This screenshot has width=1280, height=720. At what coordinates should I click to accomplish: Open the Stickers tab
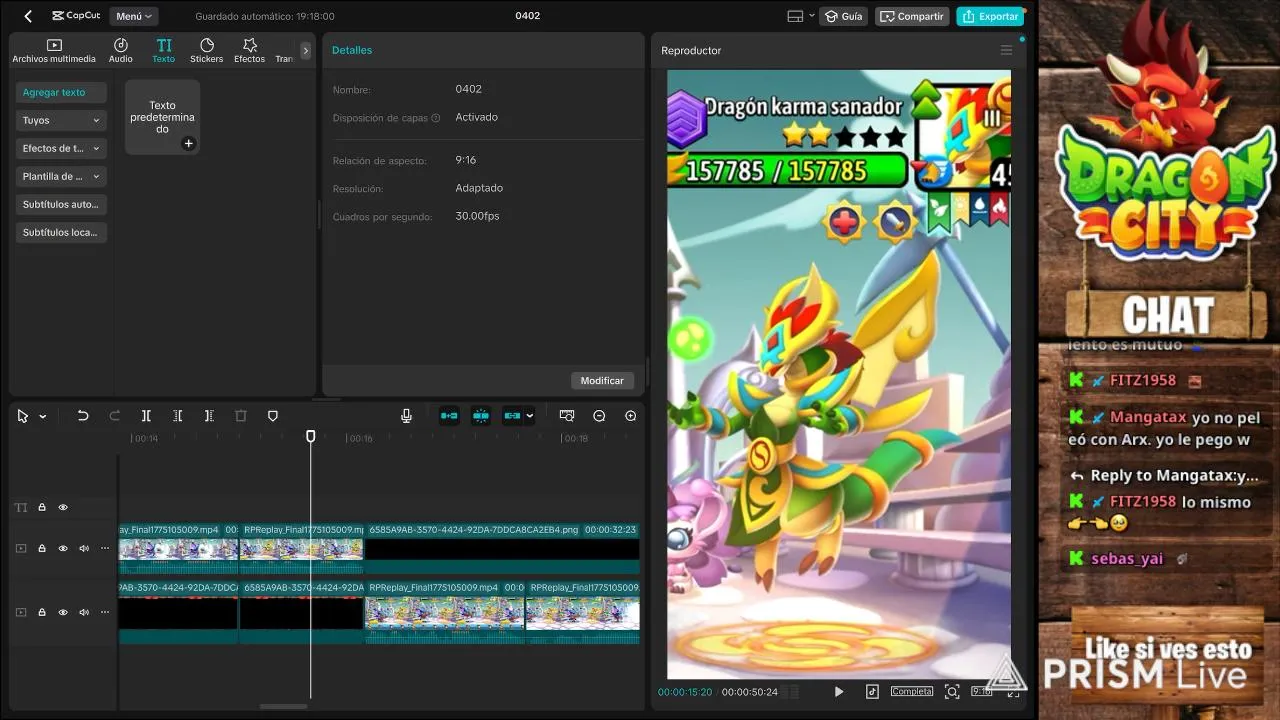pos(207,51)
